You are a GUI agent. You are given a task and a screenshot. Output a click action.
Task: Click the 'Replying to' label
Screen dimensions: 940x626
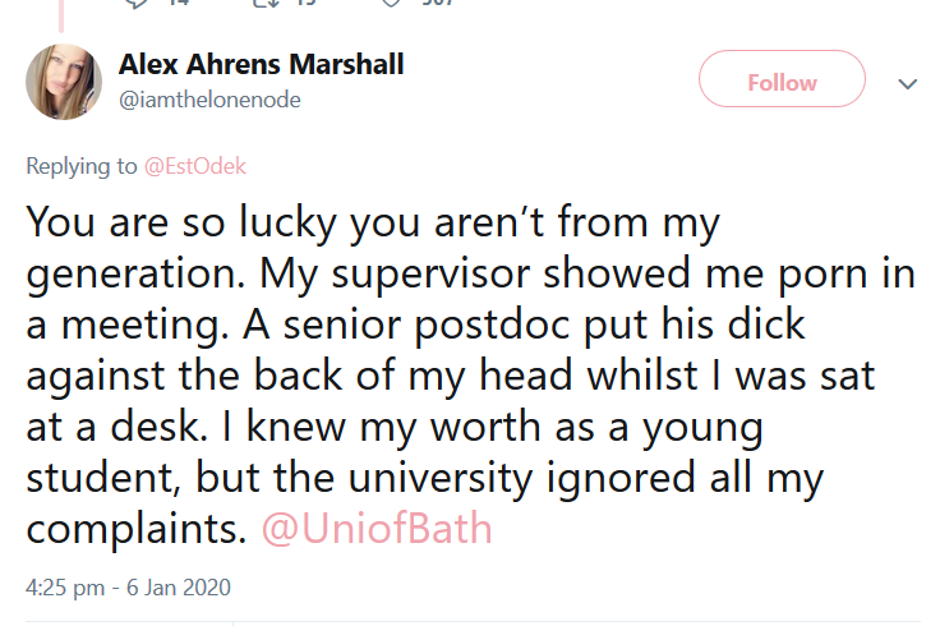point(82,166)
